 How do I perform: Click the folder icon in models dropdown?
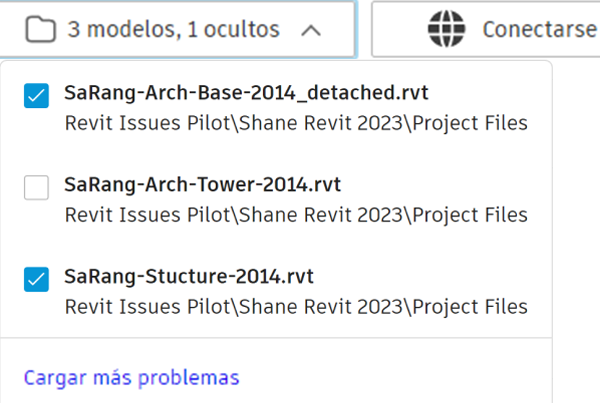point(40,29)
